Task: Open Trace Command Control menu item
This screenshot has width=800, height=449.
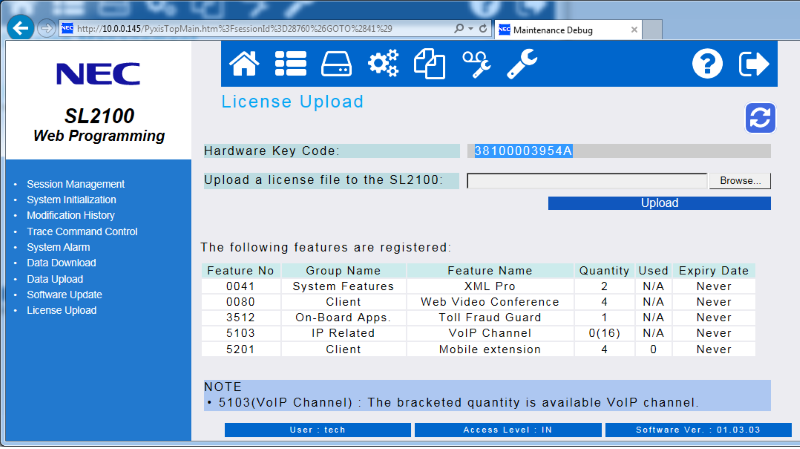Action: [x=82, y=231]
